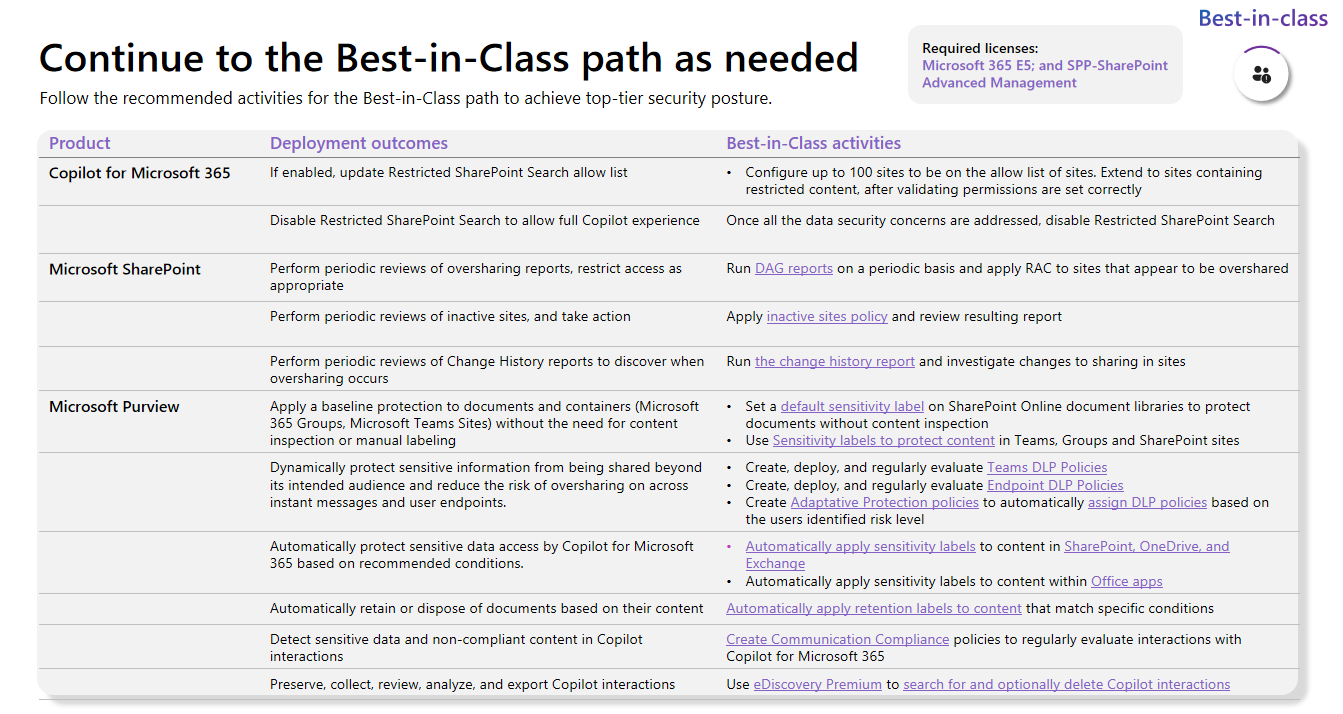Follow the change history report link
This screenshot has height=714, width=1343.
tap(835, 361)
